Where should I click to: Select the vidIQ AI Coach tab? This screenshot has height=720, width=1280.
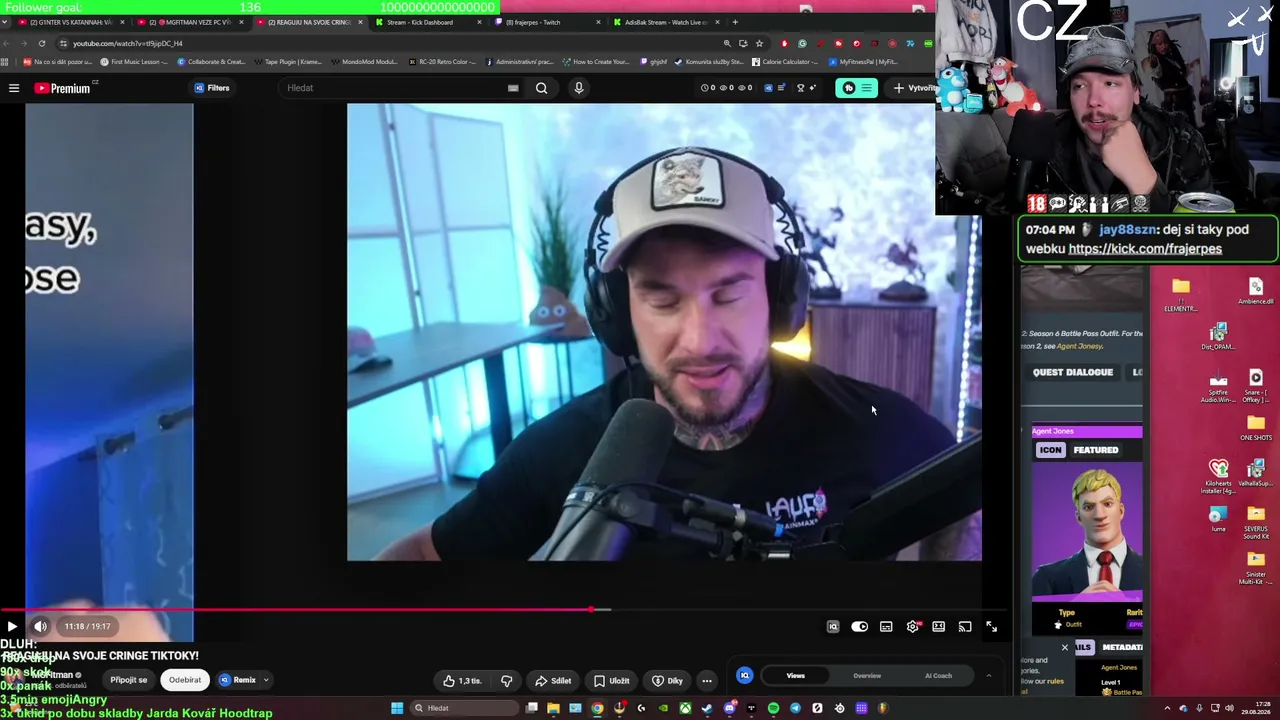click(938, 676)
